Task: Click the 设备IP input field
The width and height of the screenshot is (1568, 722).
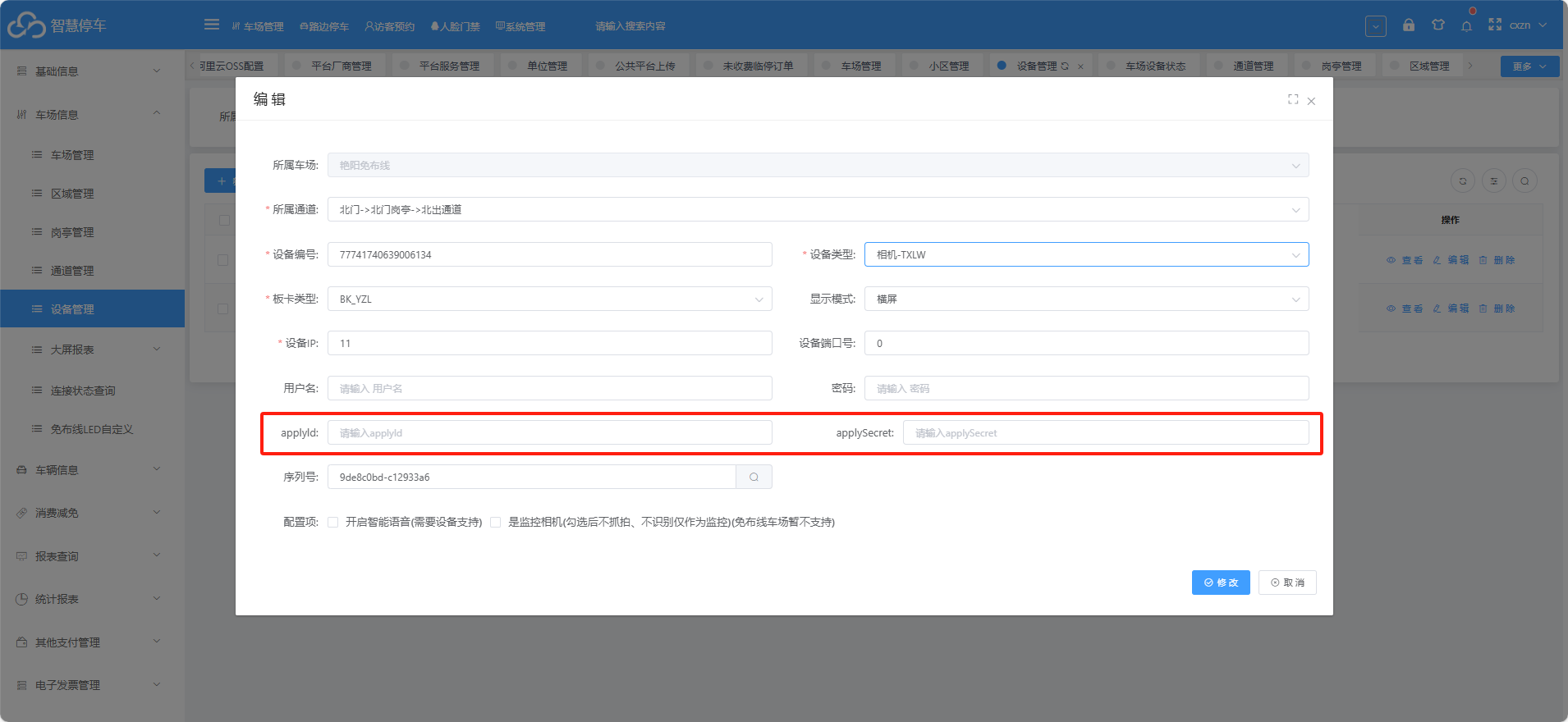Action: pyautogui.click(x=549, y=343)
